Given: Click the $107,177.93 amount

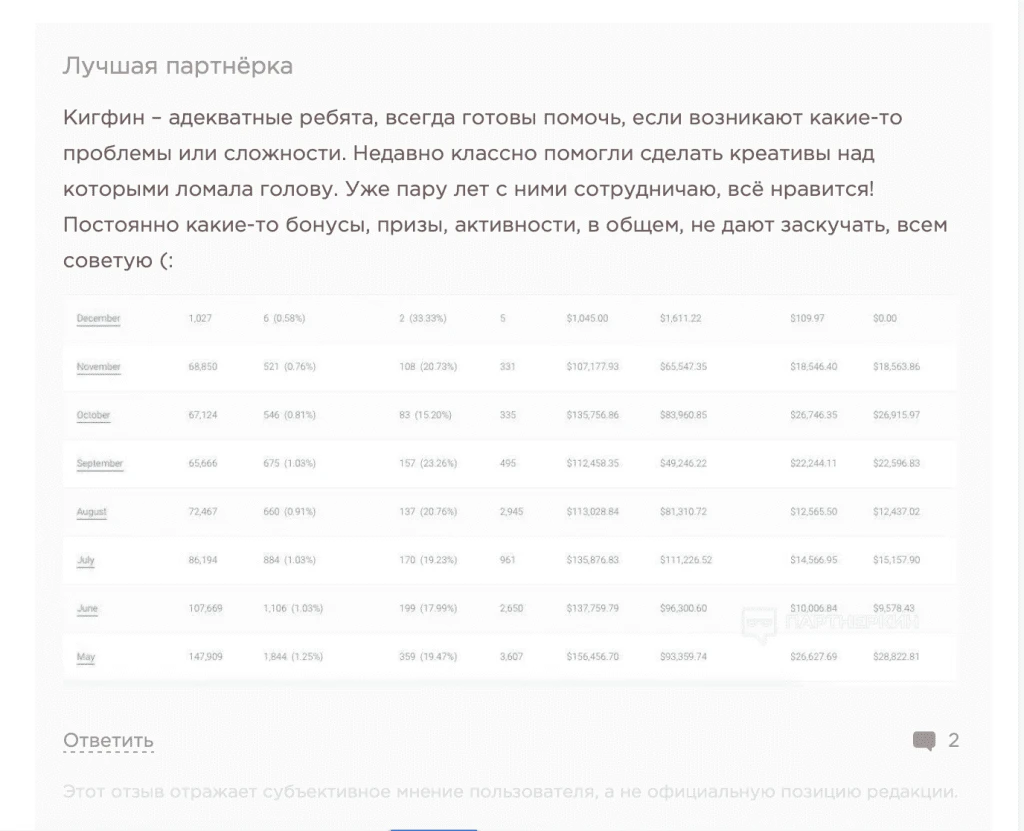Looking at the screenshot, I should [x=592, y=367].
